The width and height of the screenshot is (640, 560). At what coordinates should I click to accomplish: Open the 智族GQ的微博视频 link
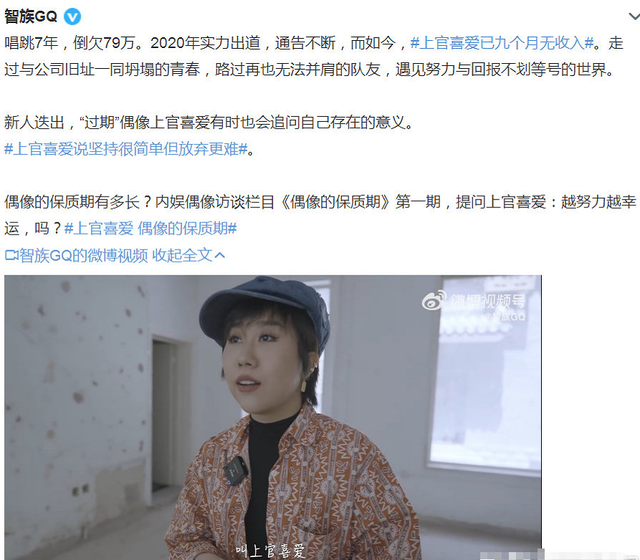pos(83,256)
